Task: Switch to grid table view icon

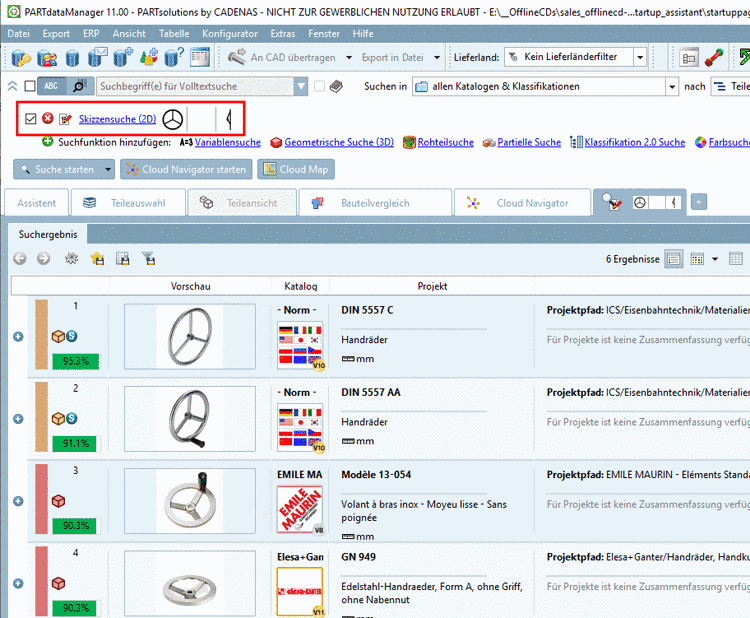Action: click(736, 259)
